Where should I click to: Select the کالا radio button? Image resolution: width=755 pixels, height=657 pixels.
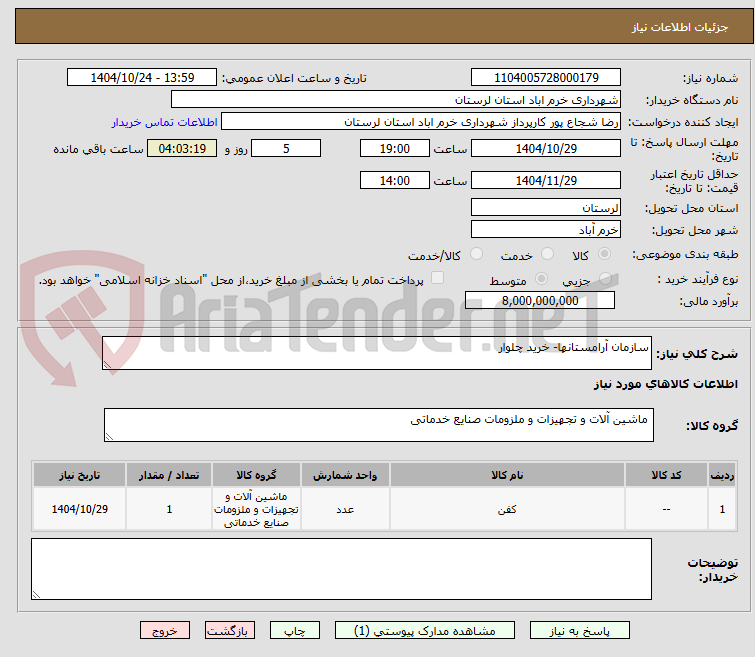pyautogui.click(x=604, y=254)
